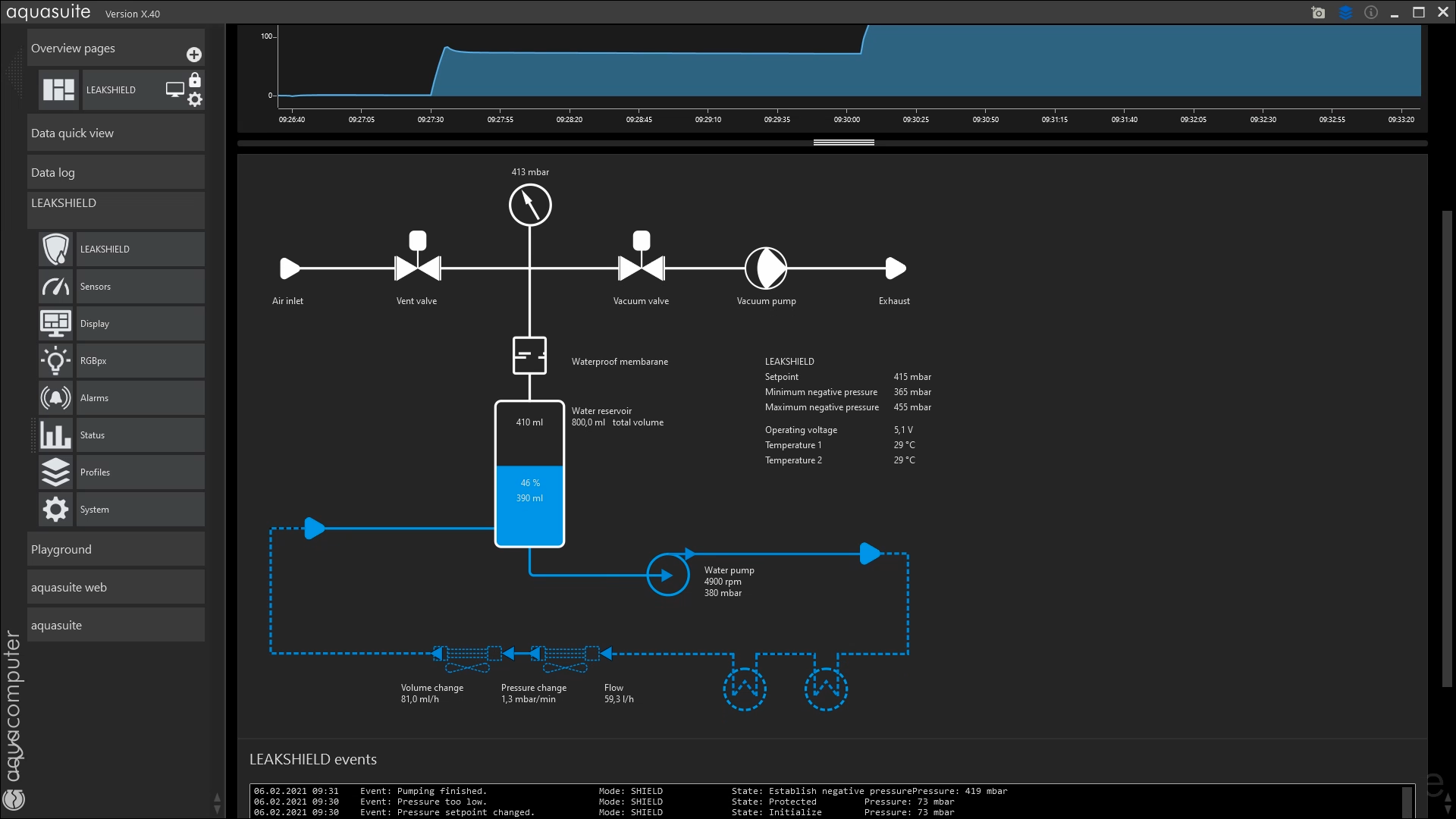Click the Air inlet arrow symbol
The height and width of the screenshot is (819, 1456).
[290, 268]
